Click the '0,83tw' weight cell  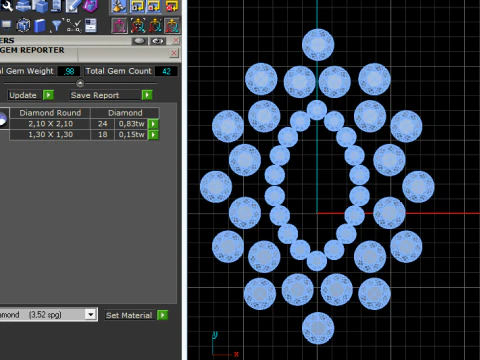click(x=131, y=124)
